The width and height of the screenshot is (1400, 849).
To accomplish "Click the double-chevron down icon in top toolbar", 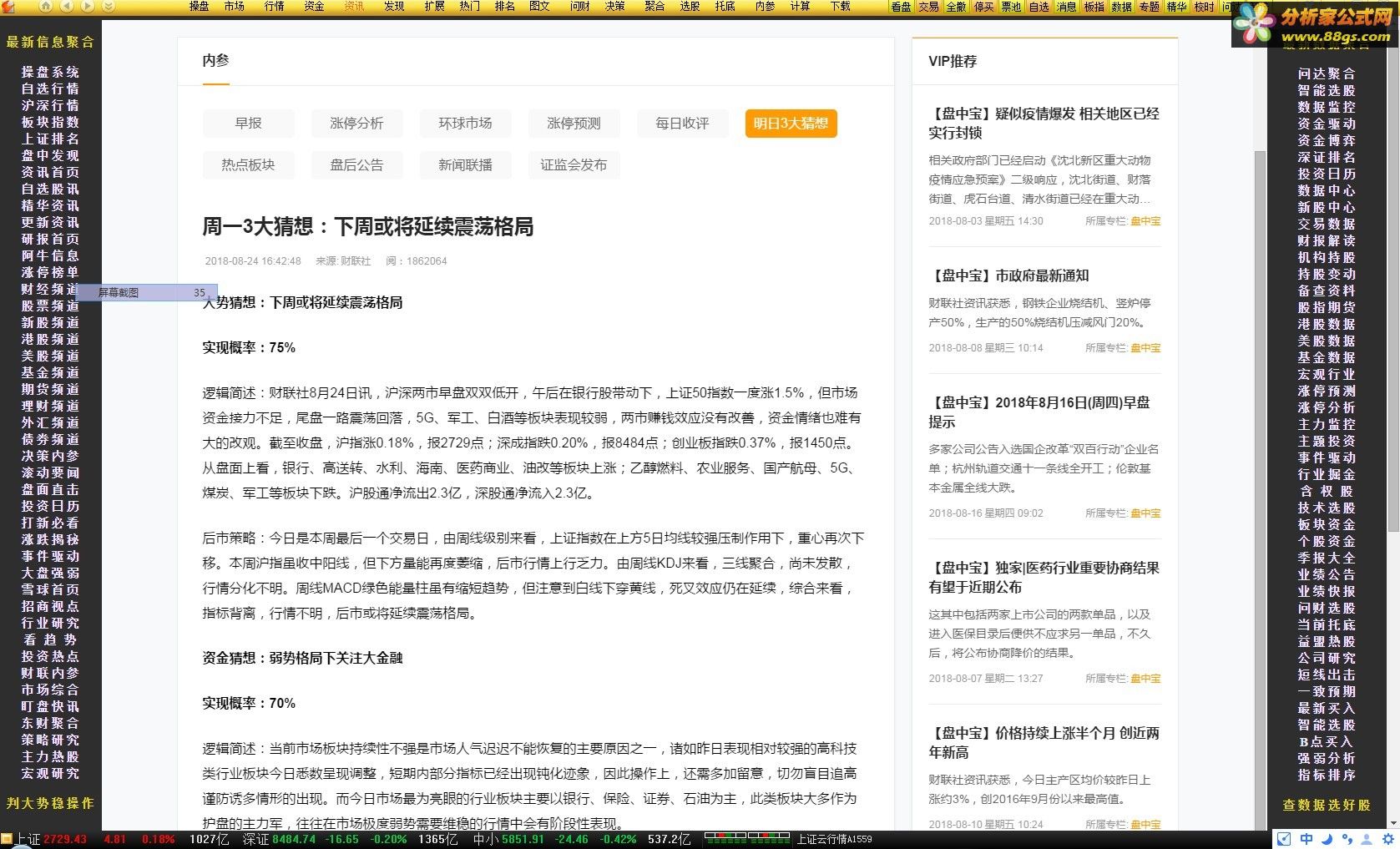I will (x=109, y=6).
